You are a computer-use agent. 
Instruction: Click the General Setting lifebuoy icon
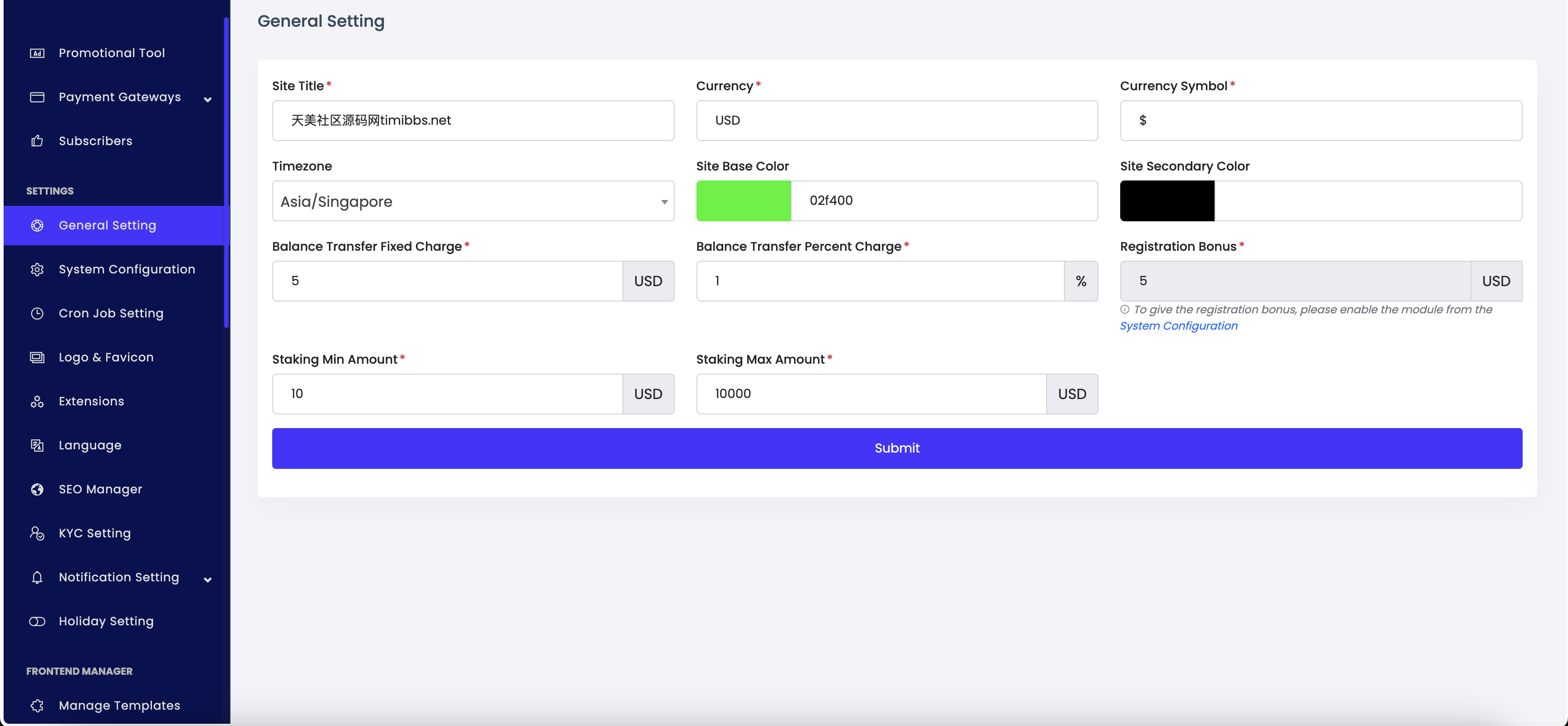(37, 226)
